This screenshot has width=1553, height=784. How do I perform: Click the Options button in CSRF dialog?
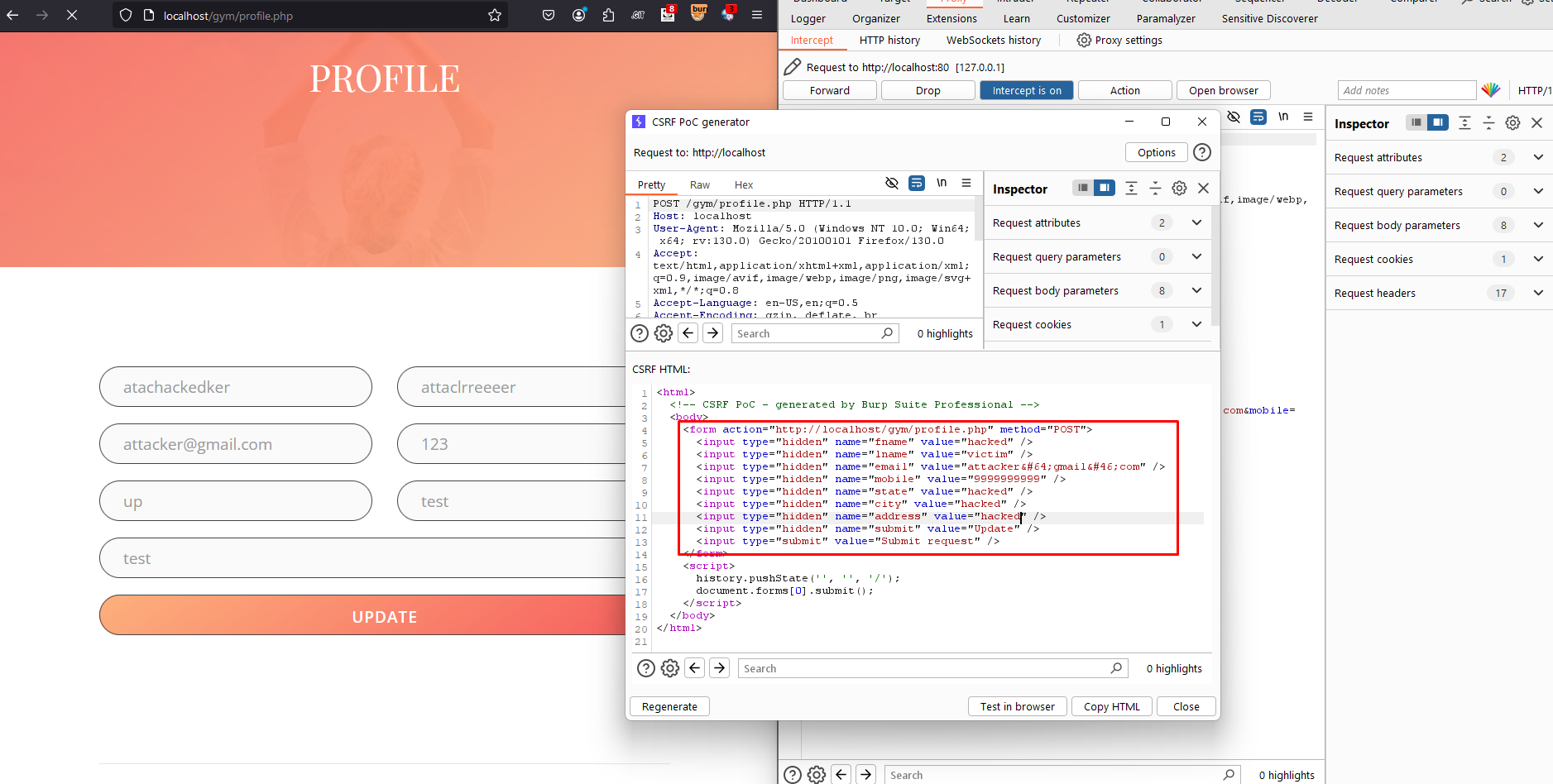1157,152
